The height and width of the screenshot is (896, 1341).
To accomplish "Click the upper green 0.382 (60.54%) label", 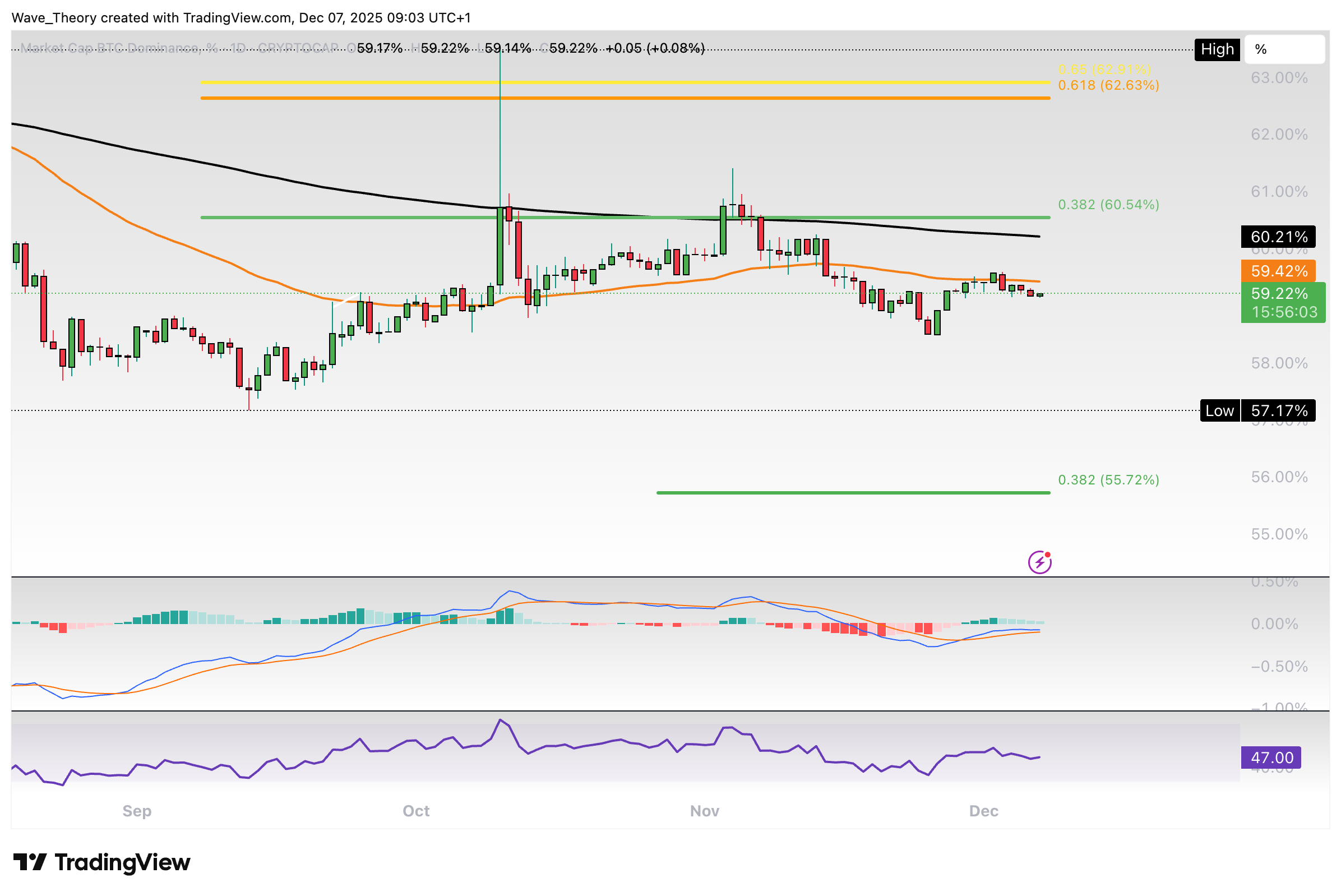I will click(1108, 205).
